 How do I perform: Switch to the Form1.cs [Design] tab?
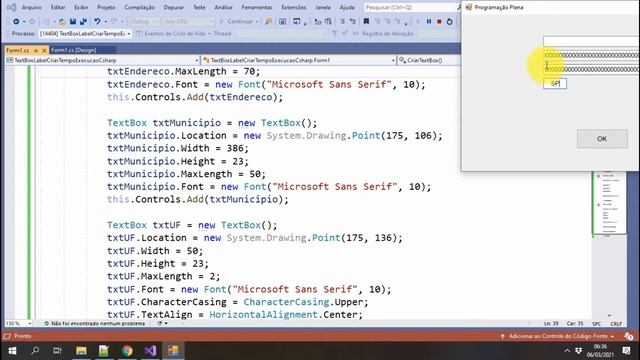74,50
